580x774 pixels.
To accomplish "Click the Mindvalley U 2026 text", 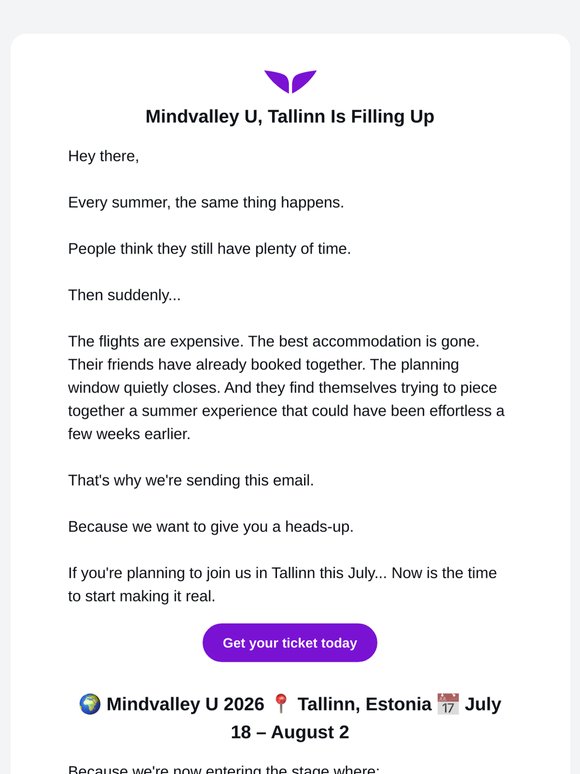I will tap(185, 704).
